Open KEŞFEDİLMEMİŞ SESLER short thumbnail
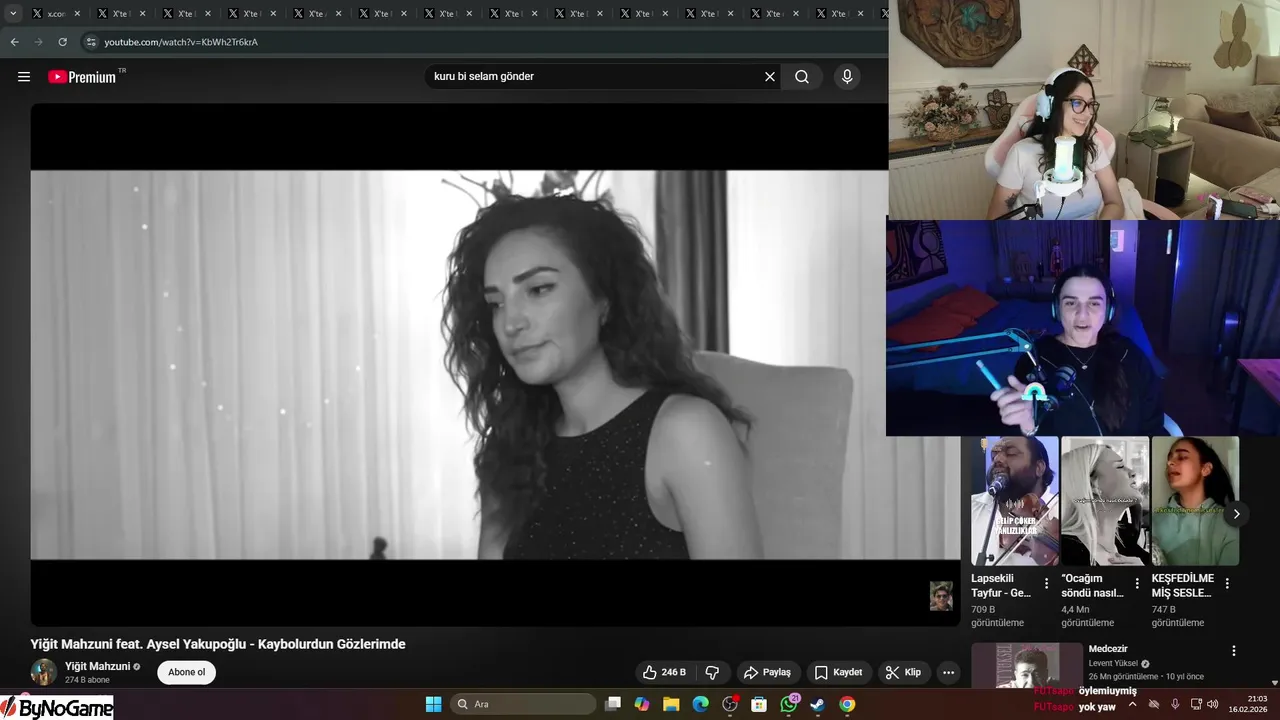Image resolution: width=1280 pixels, height=720 pixels. 1195,501
